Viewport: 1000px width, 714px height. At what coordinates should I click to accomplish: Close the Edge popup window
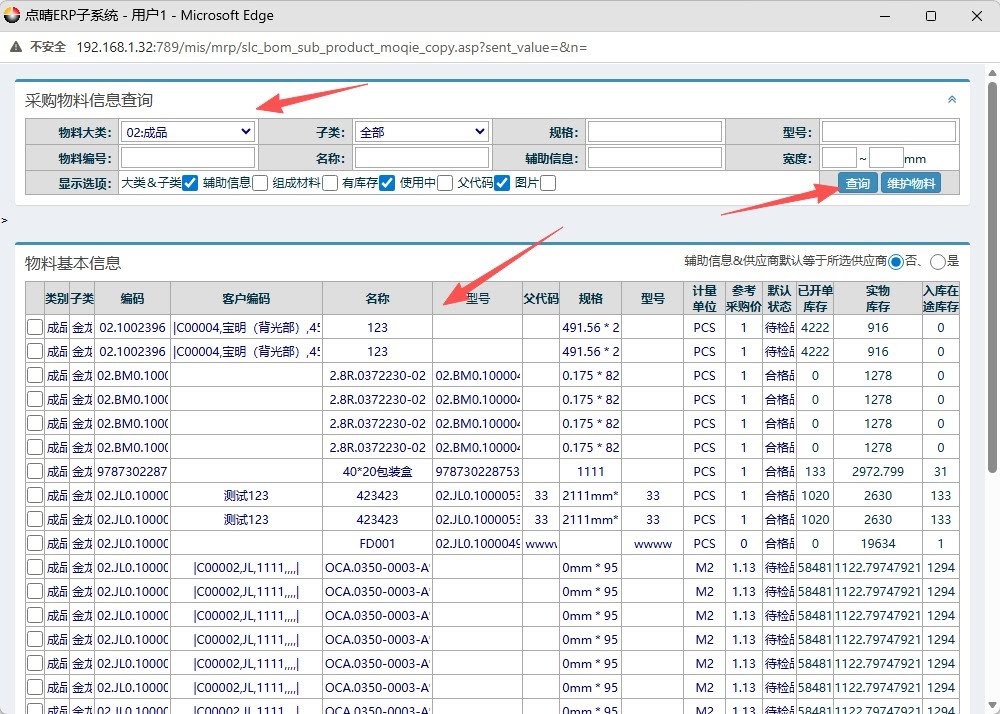(976, 16)
